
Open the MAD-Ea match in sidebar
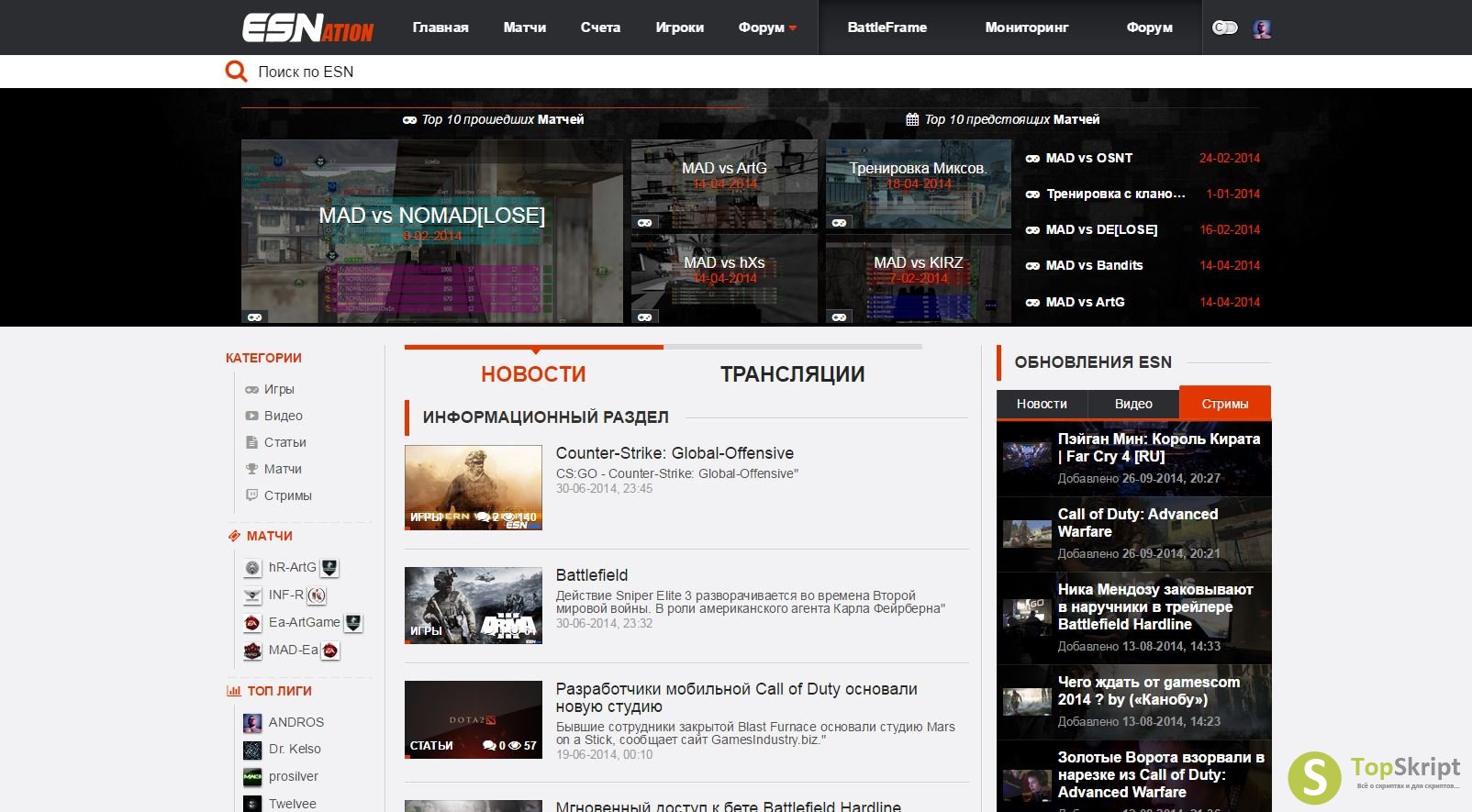293,650
